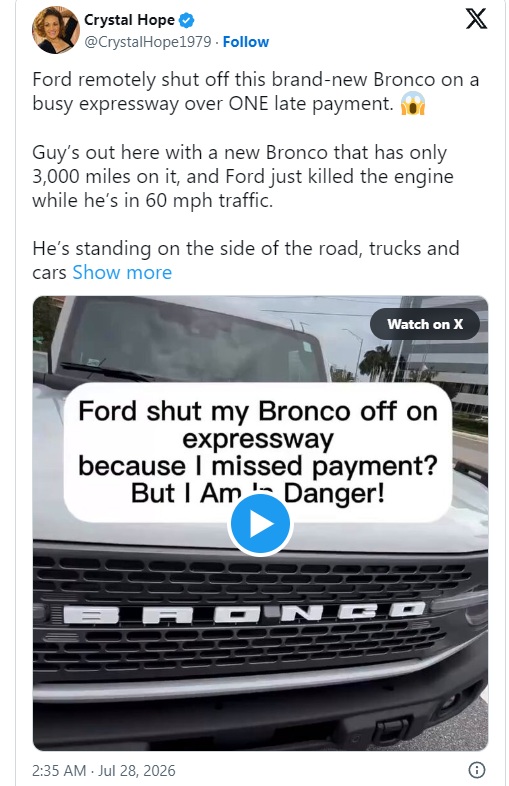Click the blue verified badge
This screenshot has width=509, height=786.
[187, 21]
